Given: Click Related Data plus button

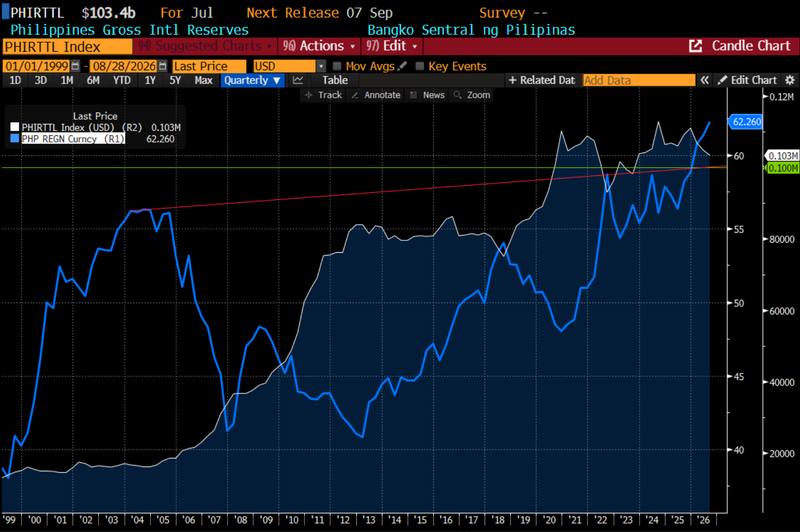Looking at the screenshot, I should [x=542, y=80].
